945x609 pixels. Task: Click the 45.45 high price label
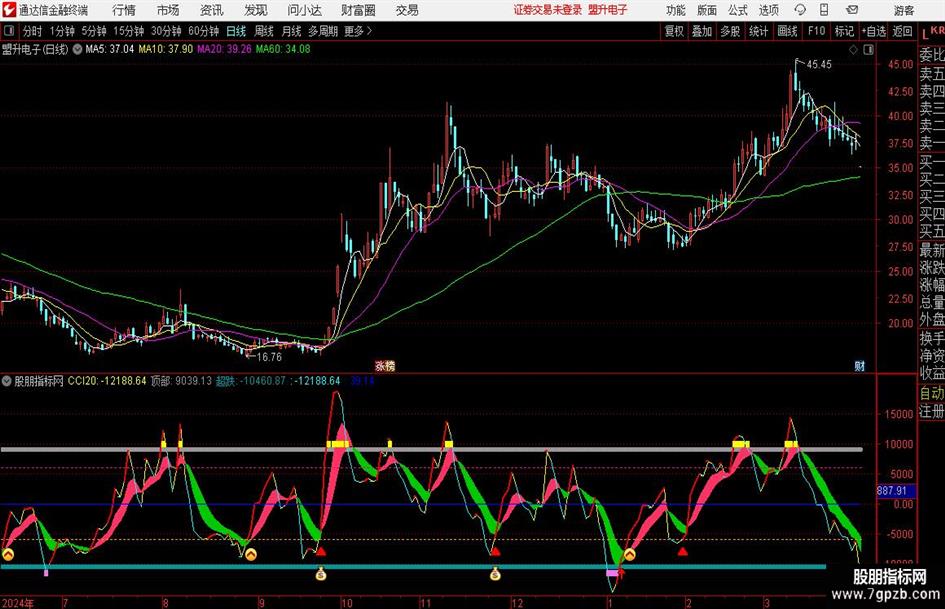tap(819, 65)
